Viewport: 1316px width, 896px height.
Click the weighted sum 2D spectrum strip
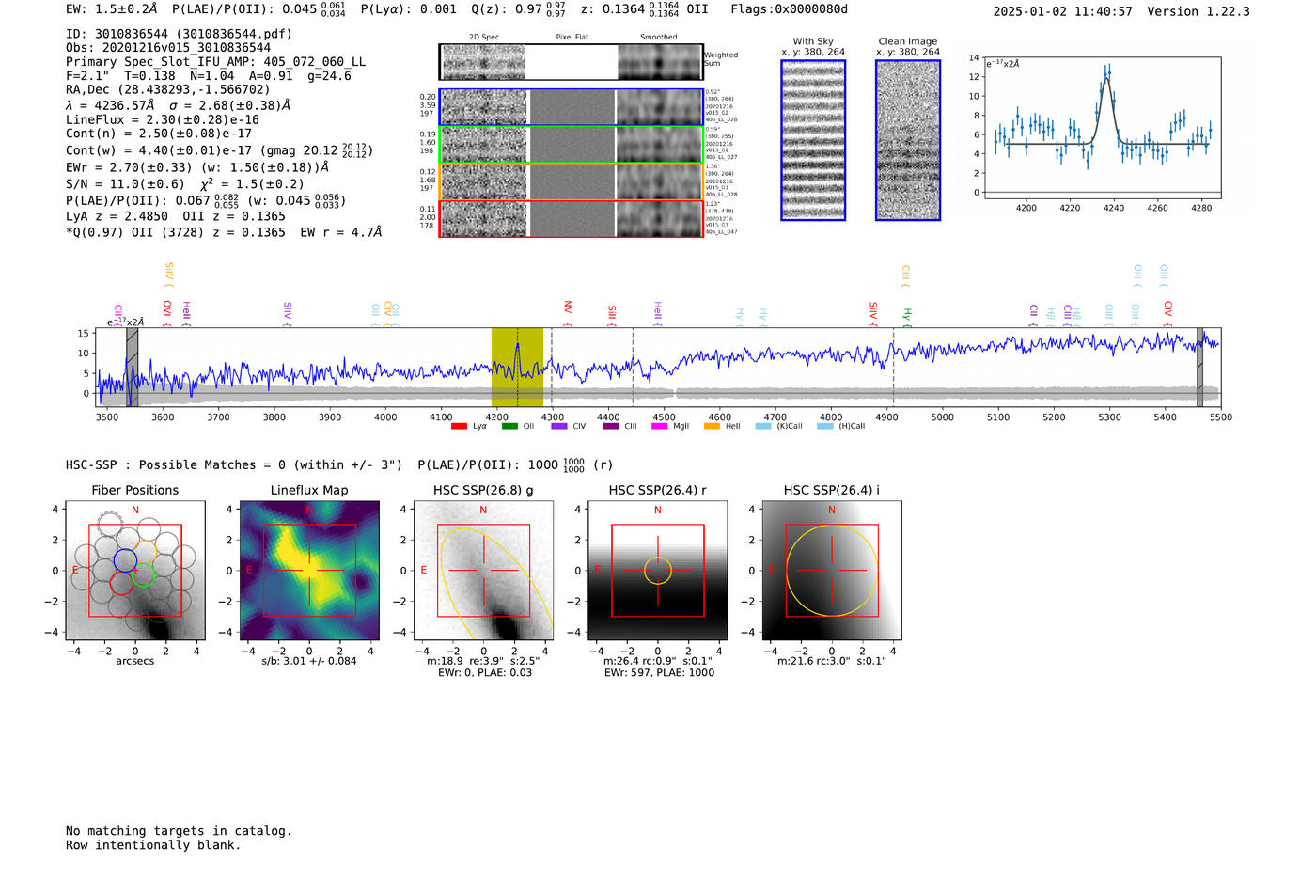(x=571, y=62)
